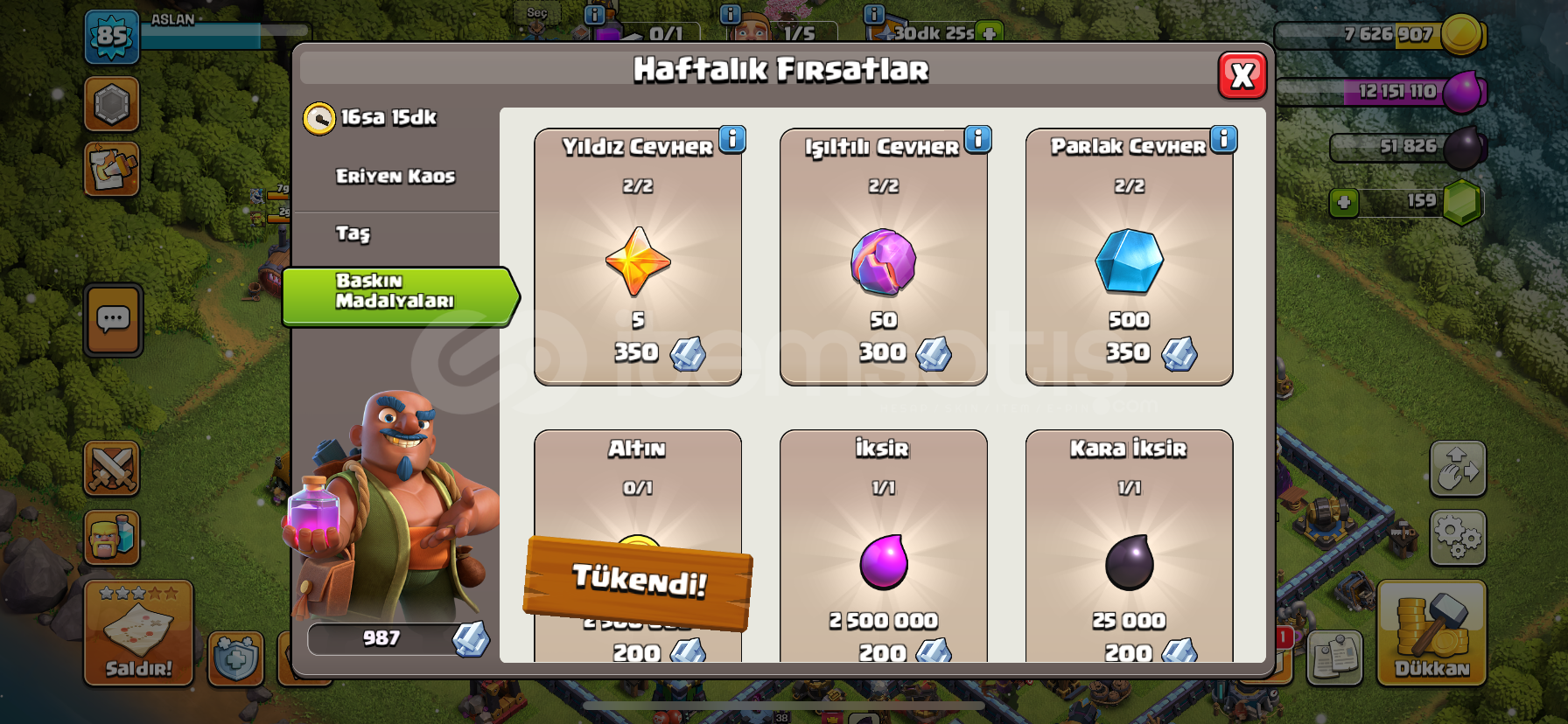The height and width of the screenshot is (724, 1568).
Task: Click the gold resource bar
Action: point(1380,35)
